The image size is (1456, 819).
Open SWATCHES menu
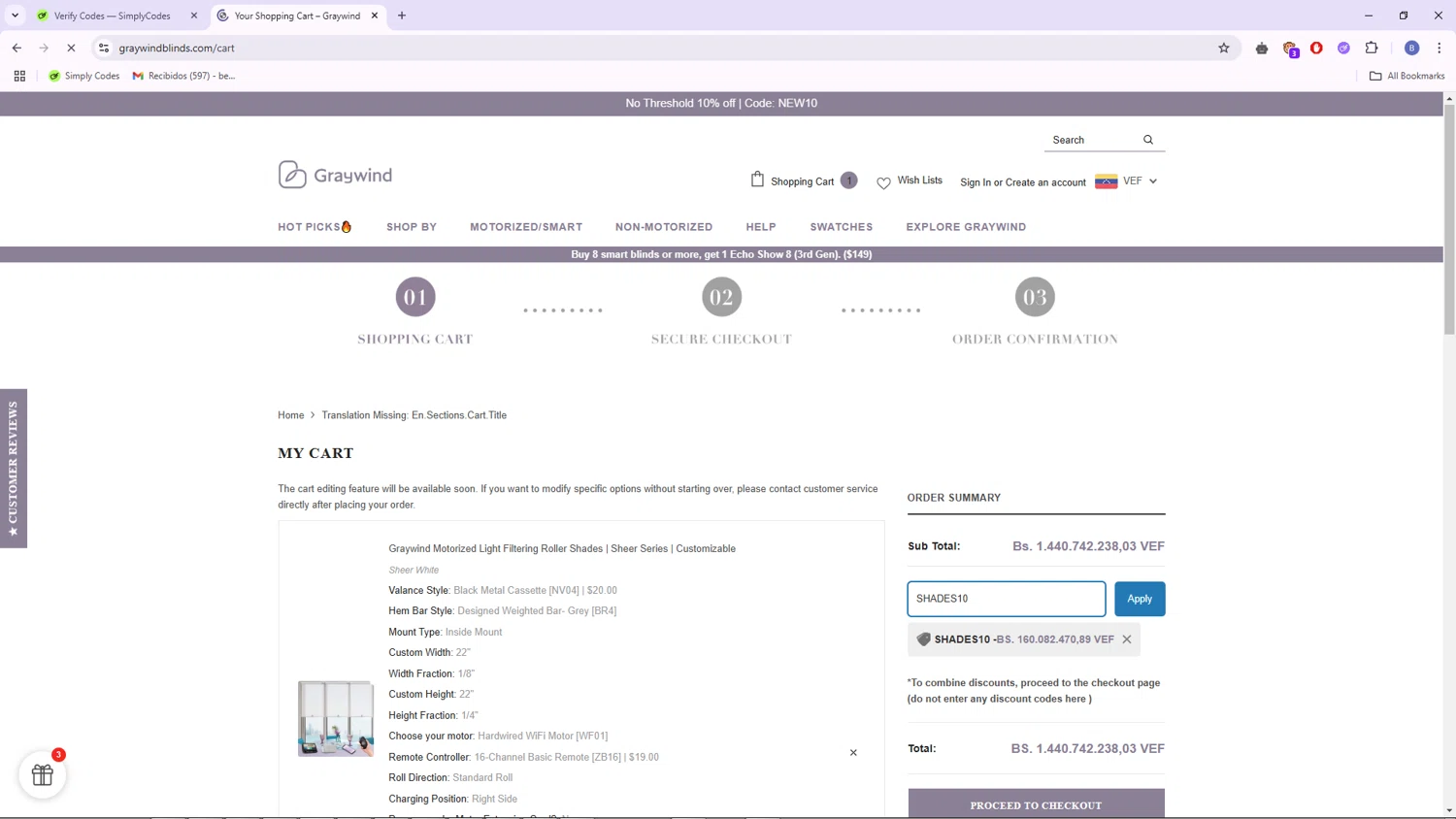[842, 227]
